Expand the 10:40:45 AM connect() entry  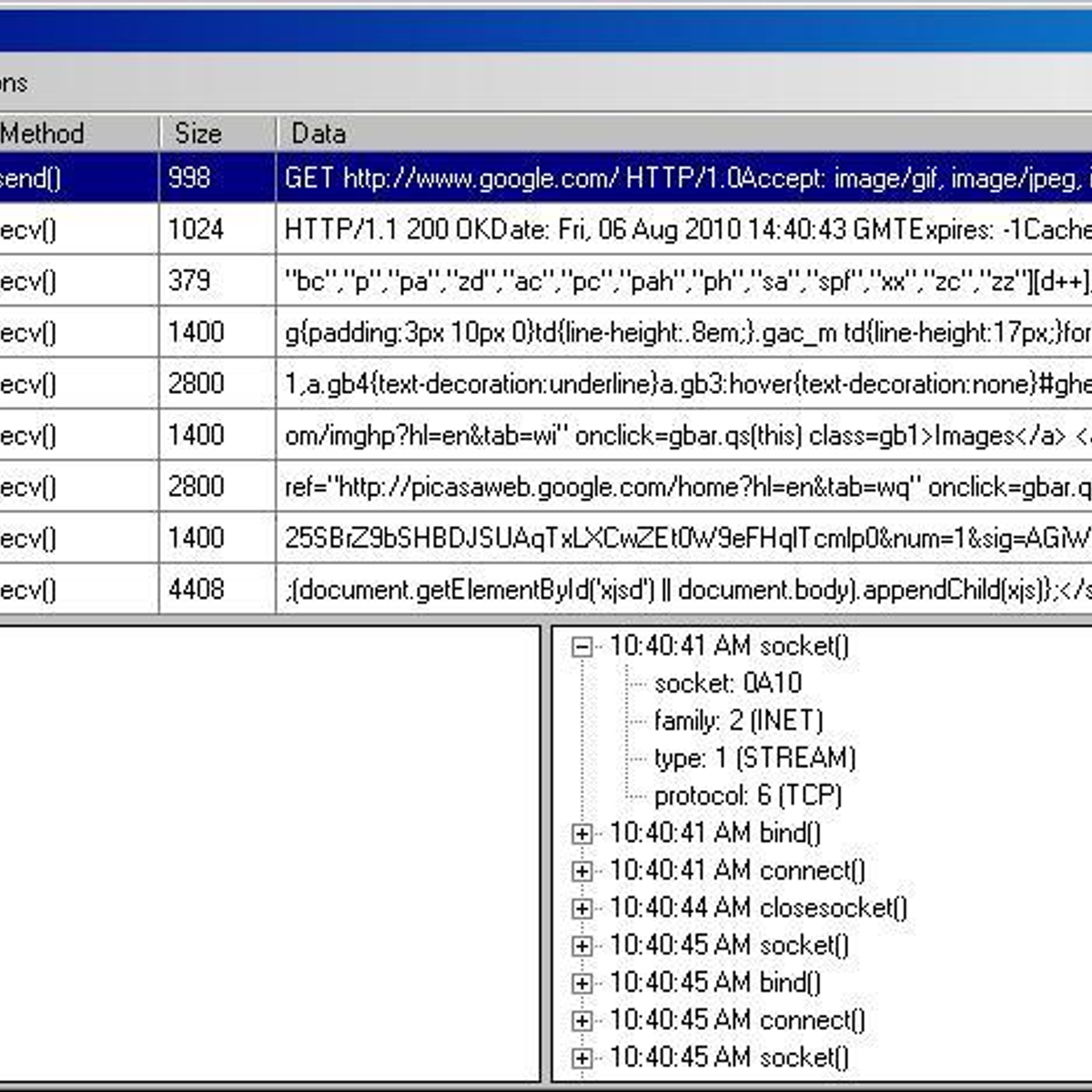(x=581, y=1019)
